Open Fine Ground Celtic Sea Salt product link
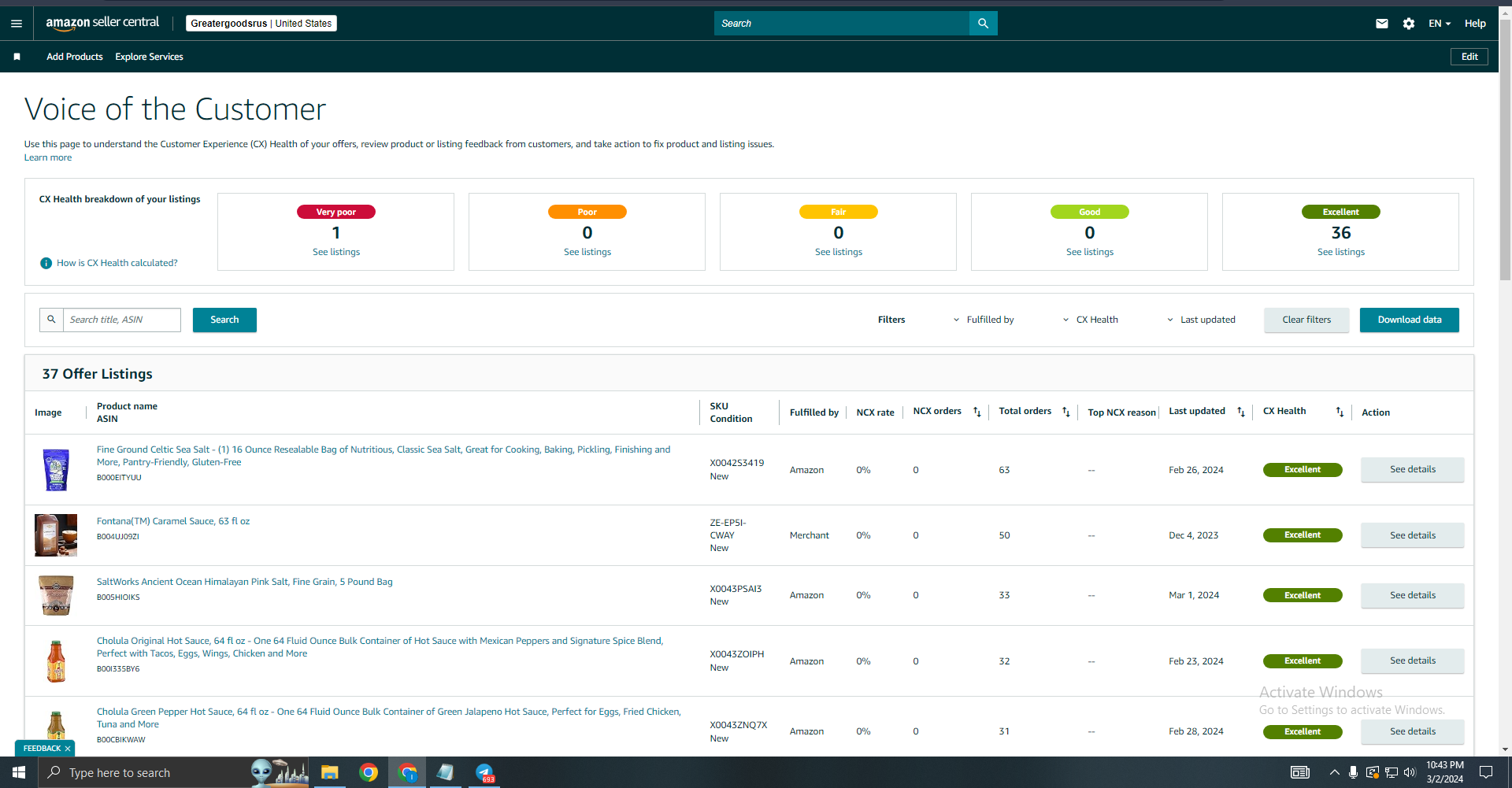 click(x=384, y=456)
